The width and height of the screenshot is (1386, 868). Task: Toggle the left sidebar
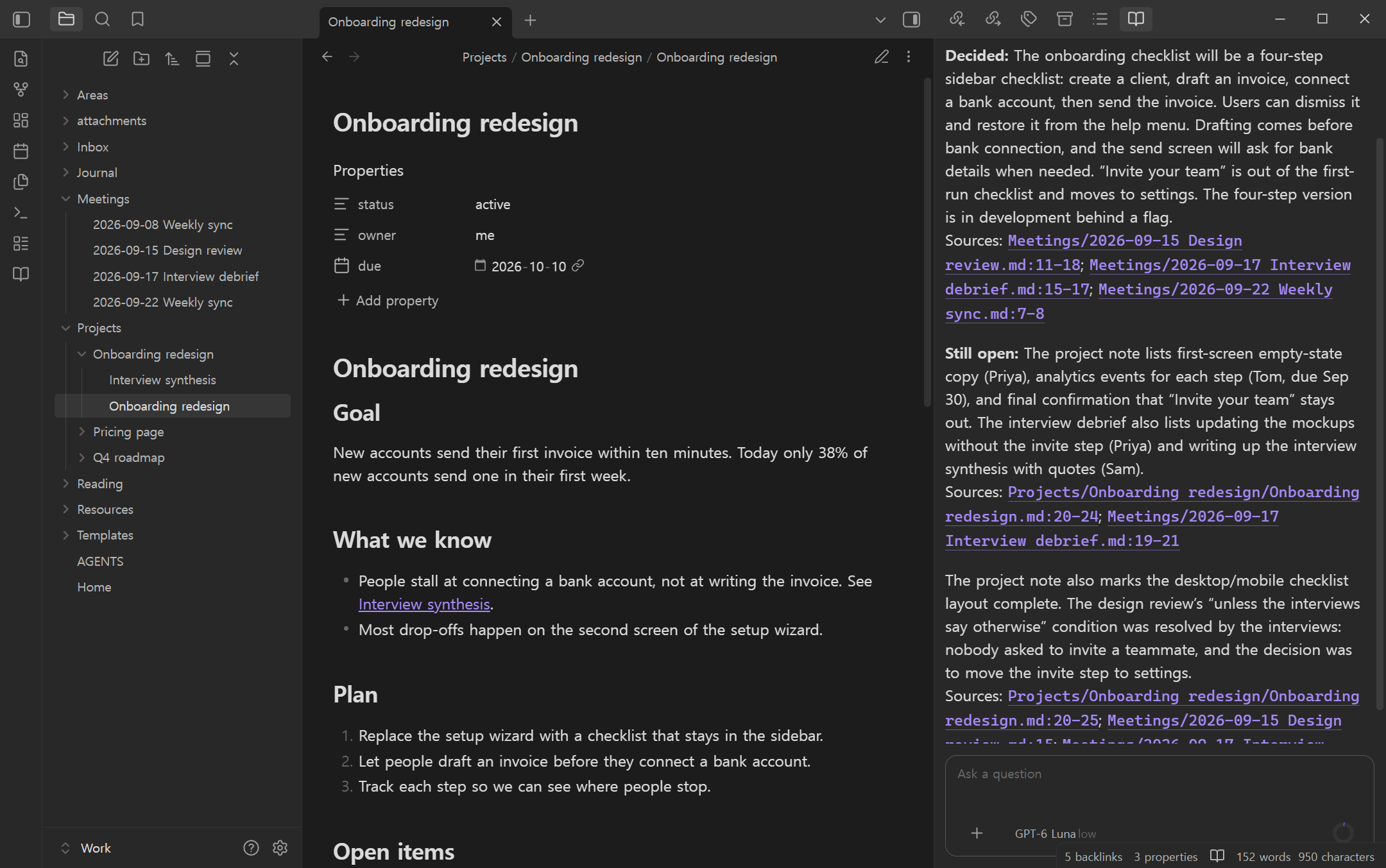pos(21,19)
